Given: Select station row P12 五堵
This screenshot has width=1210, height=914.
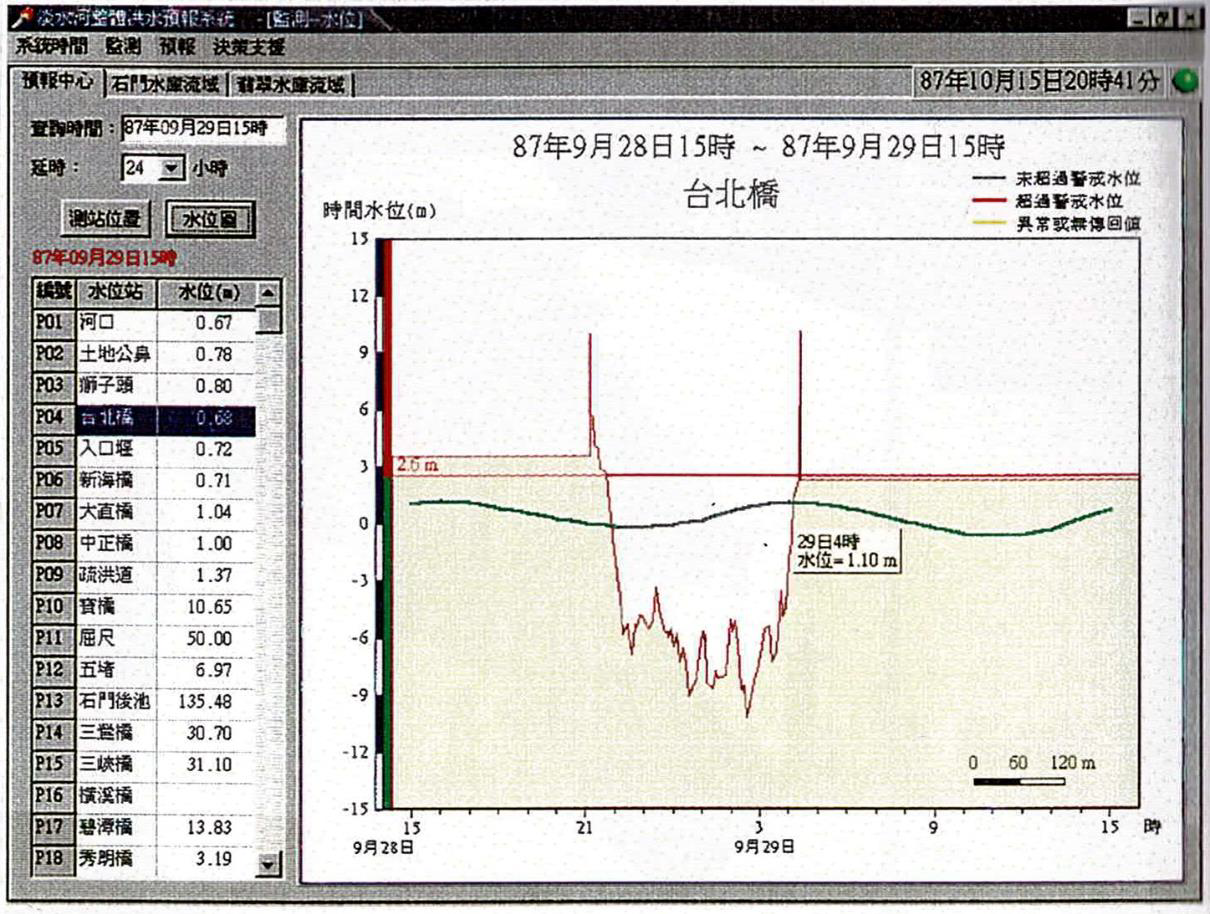Looking at the screenshot, I should coord(143,670).
